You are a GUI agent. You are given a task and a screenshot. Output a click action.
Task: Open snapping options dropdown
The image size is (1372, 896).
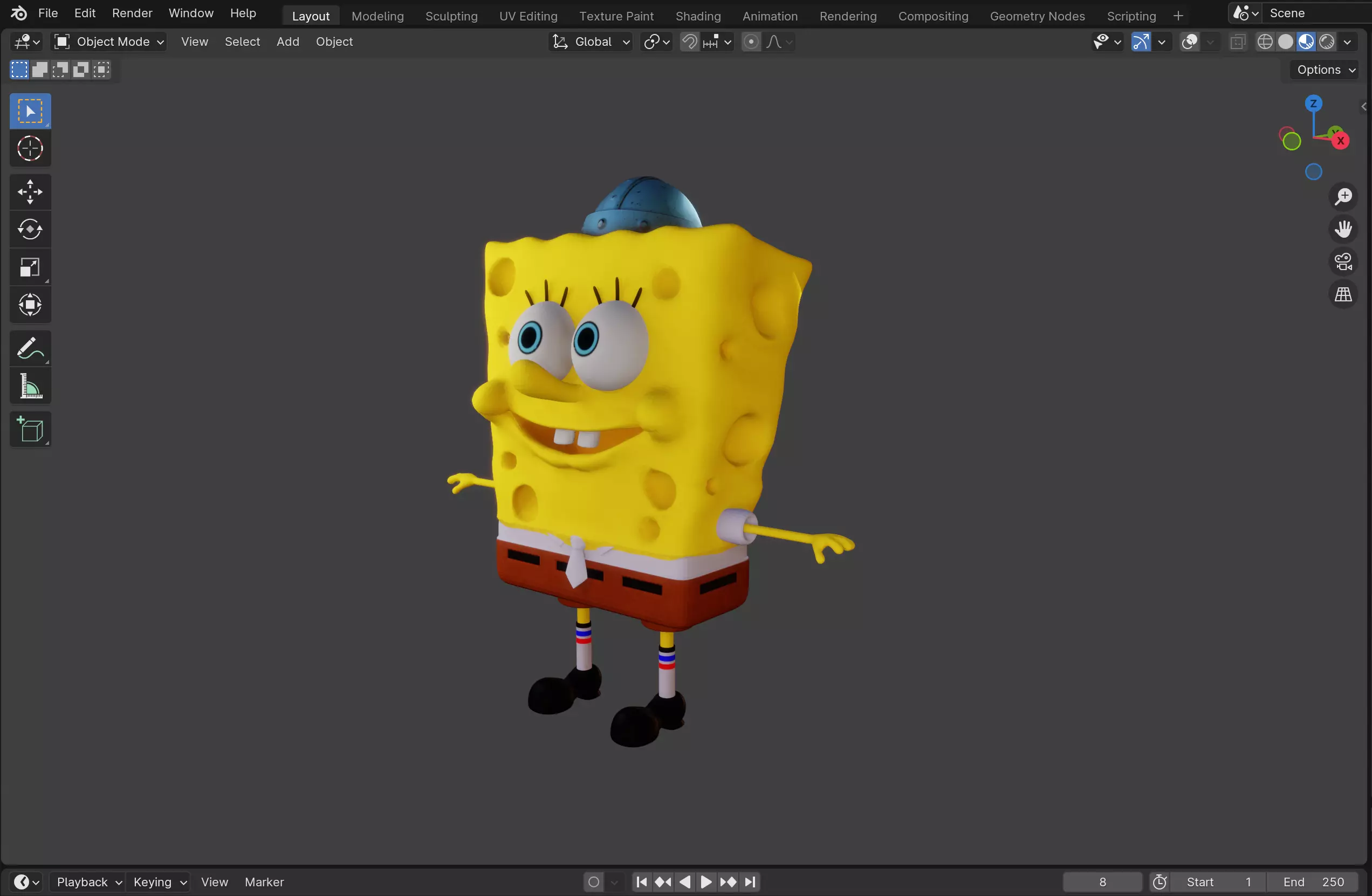[x=718, y=42]
